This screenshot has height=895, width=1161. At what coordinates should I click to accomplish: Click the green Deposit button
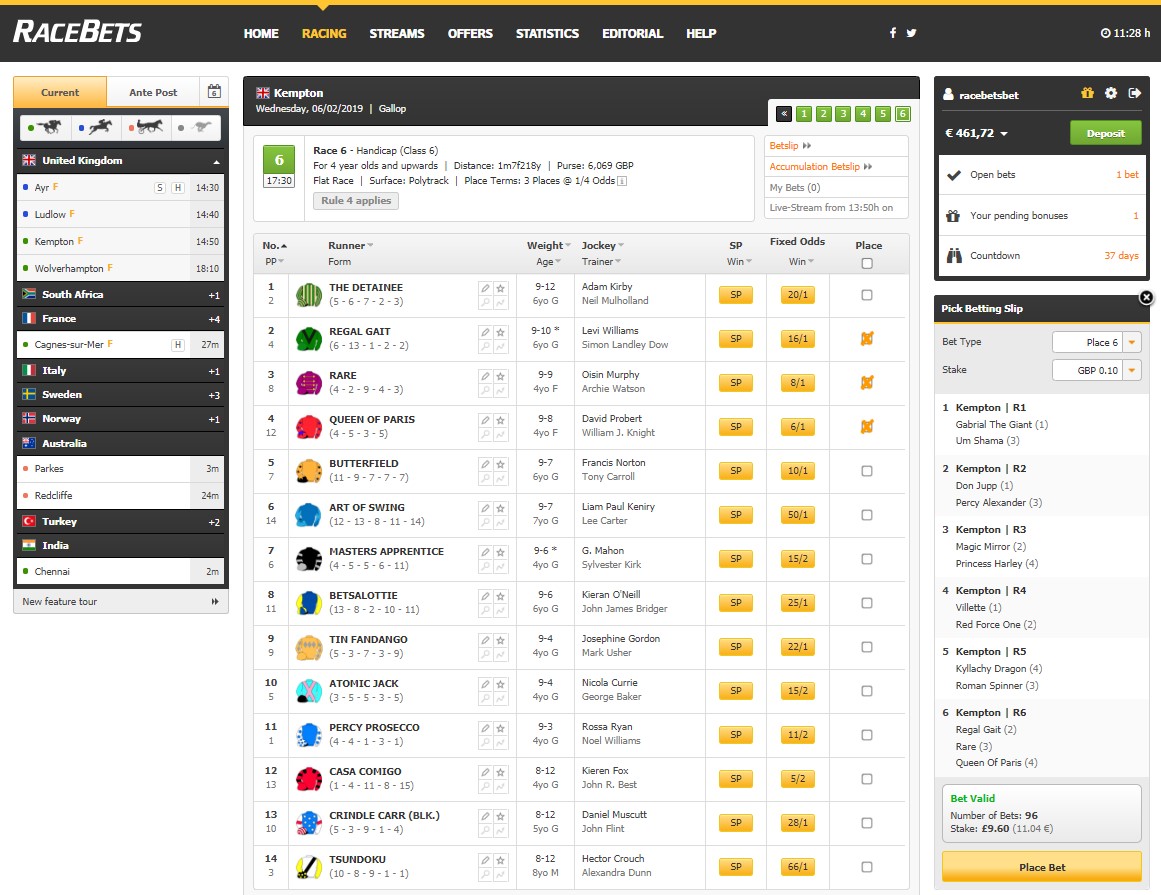tap(1105, 133)
